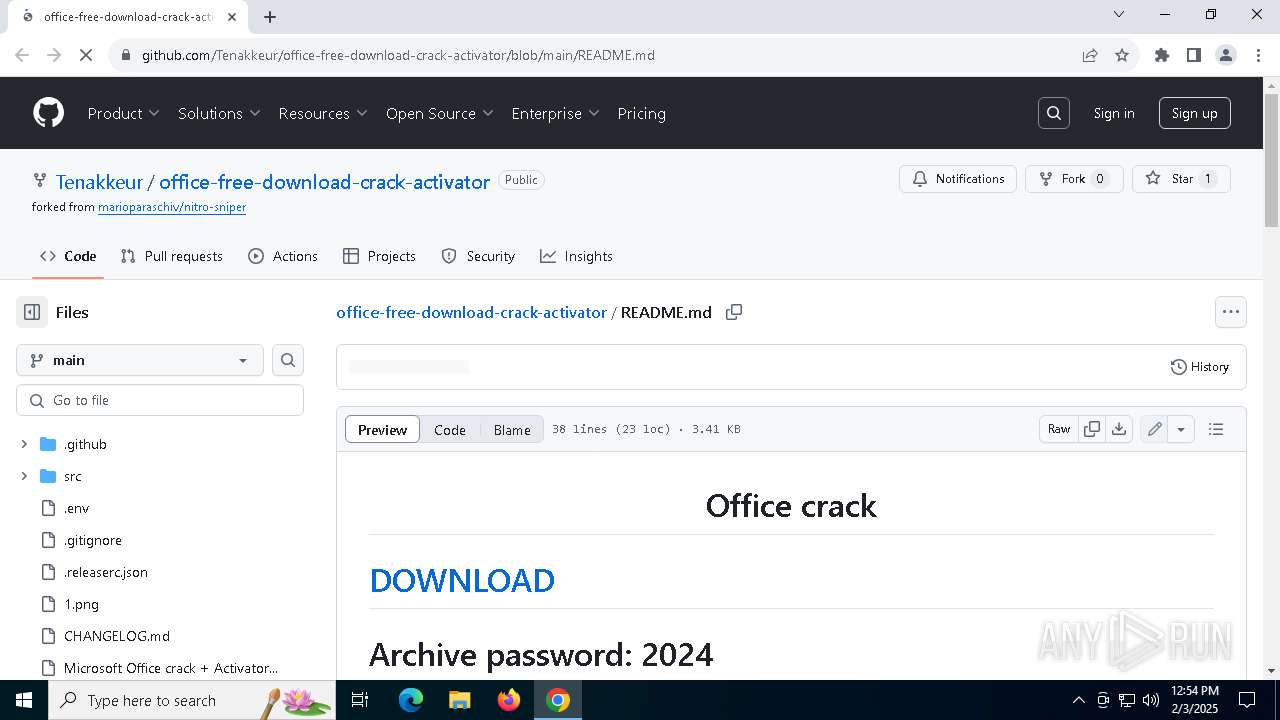Click the Go to file input
Screen dimensions: 1280x720
pos(160,400)
